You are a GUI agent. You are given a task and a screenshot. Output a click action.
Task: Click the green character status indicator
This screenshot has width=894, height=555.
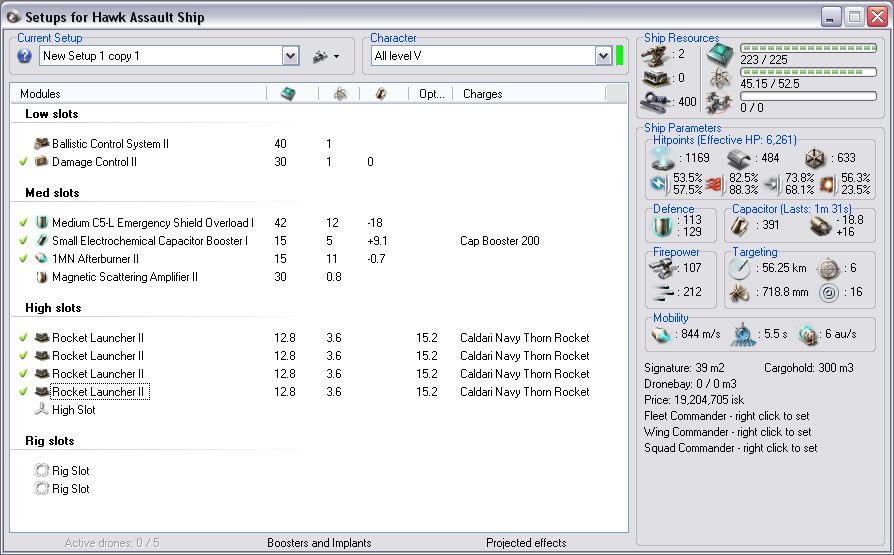pyautogui.click(x=619, y=56)
